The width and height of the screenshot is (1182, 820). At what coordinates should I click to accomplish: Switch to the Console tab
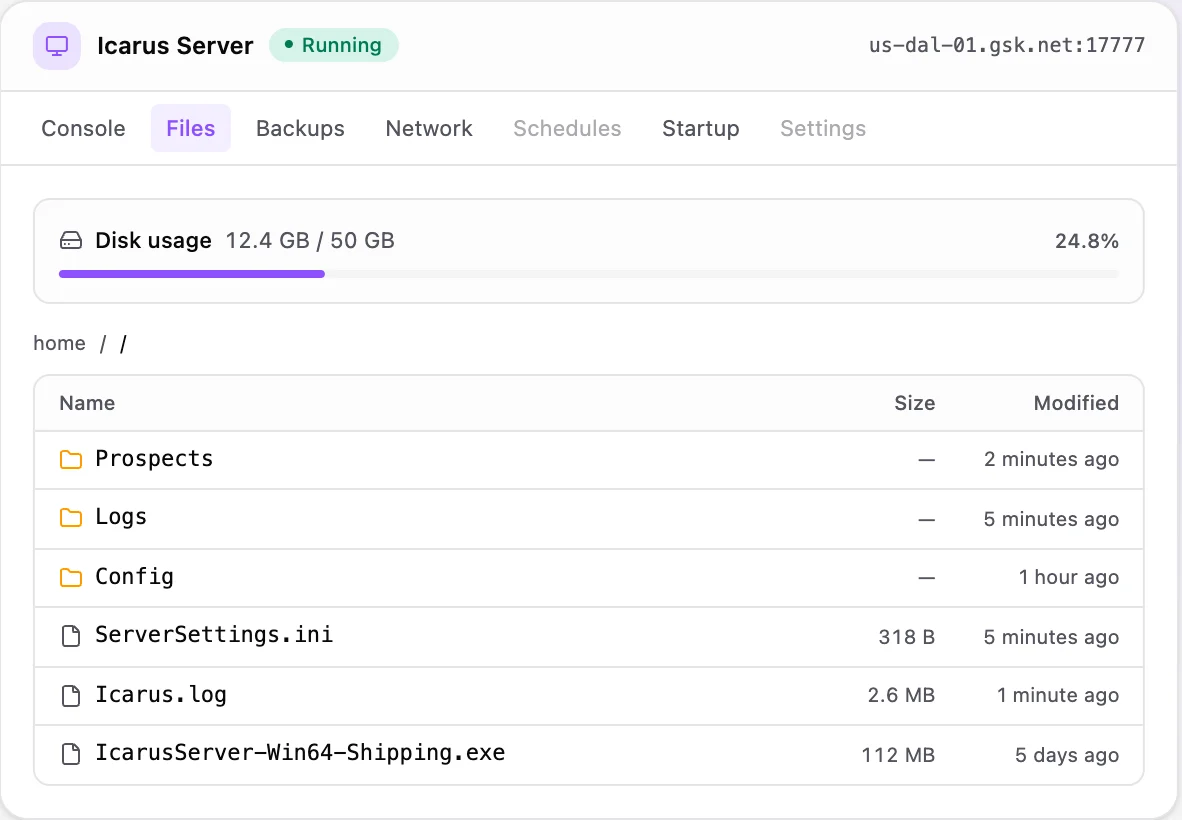click(x=84, y=128)
